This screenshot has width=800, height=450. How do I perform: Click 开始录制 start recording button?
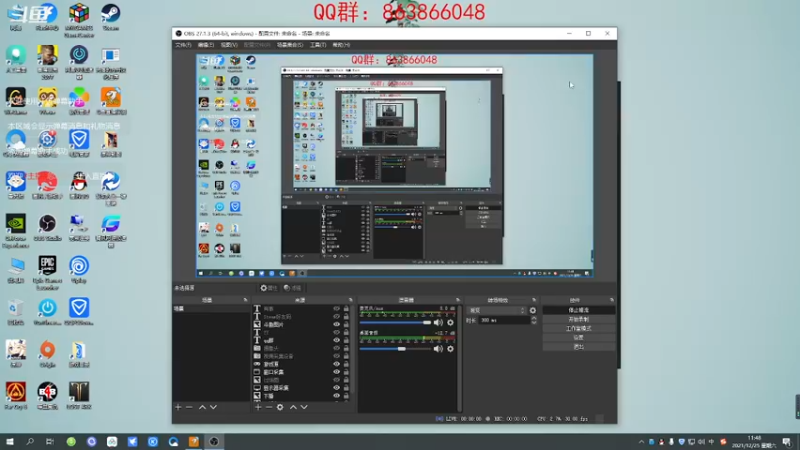tap(579, 319)
